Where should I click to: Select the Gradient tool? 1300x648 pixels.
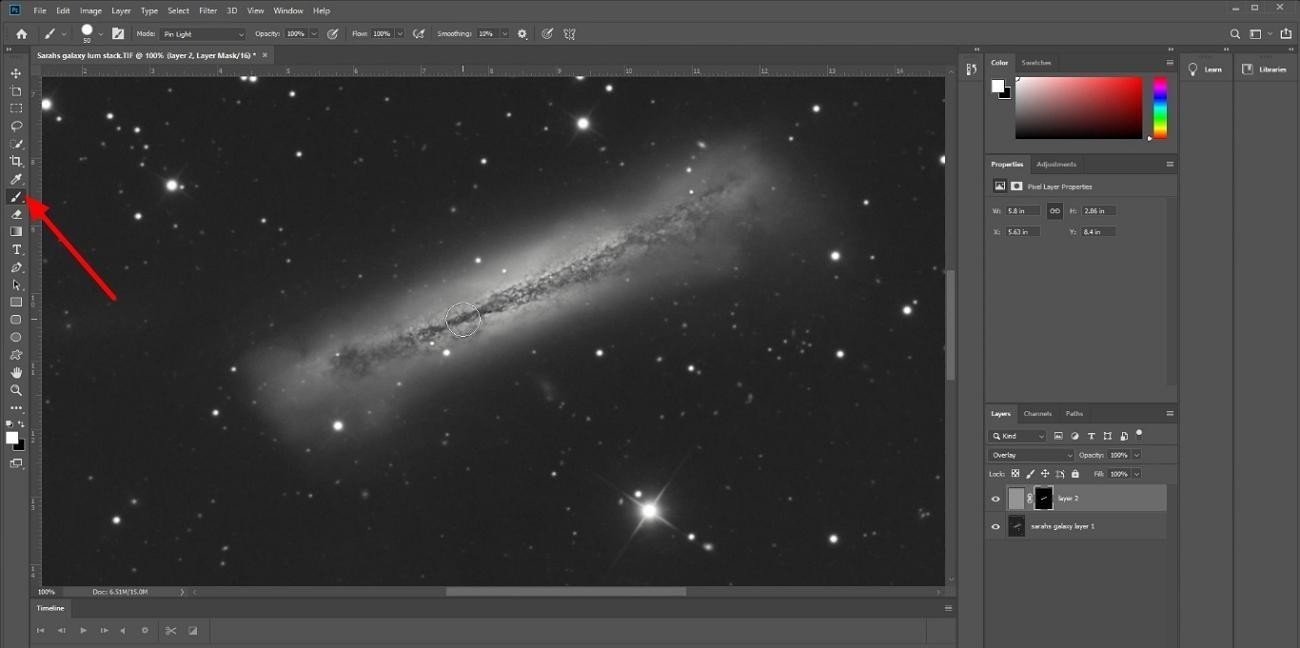(x=16, y=231)
